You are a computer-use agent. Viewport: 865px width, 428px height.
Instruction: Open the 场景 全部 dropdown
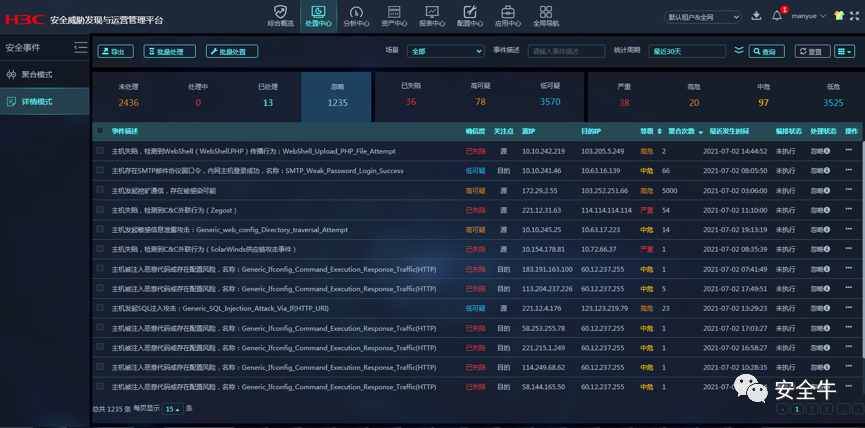(446, 51)
